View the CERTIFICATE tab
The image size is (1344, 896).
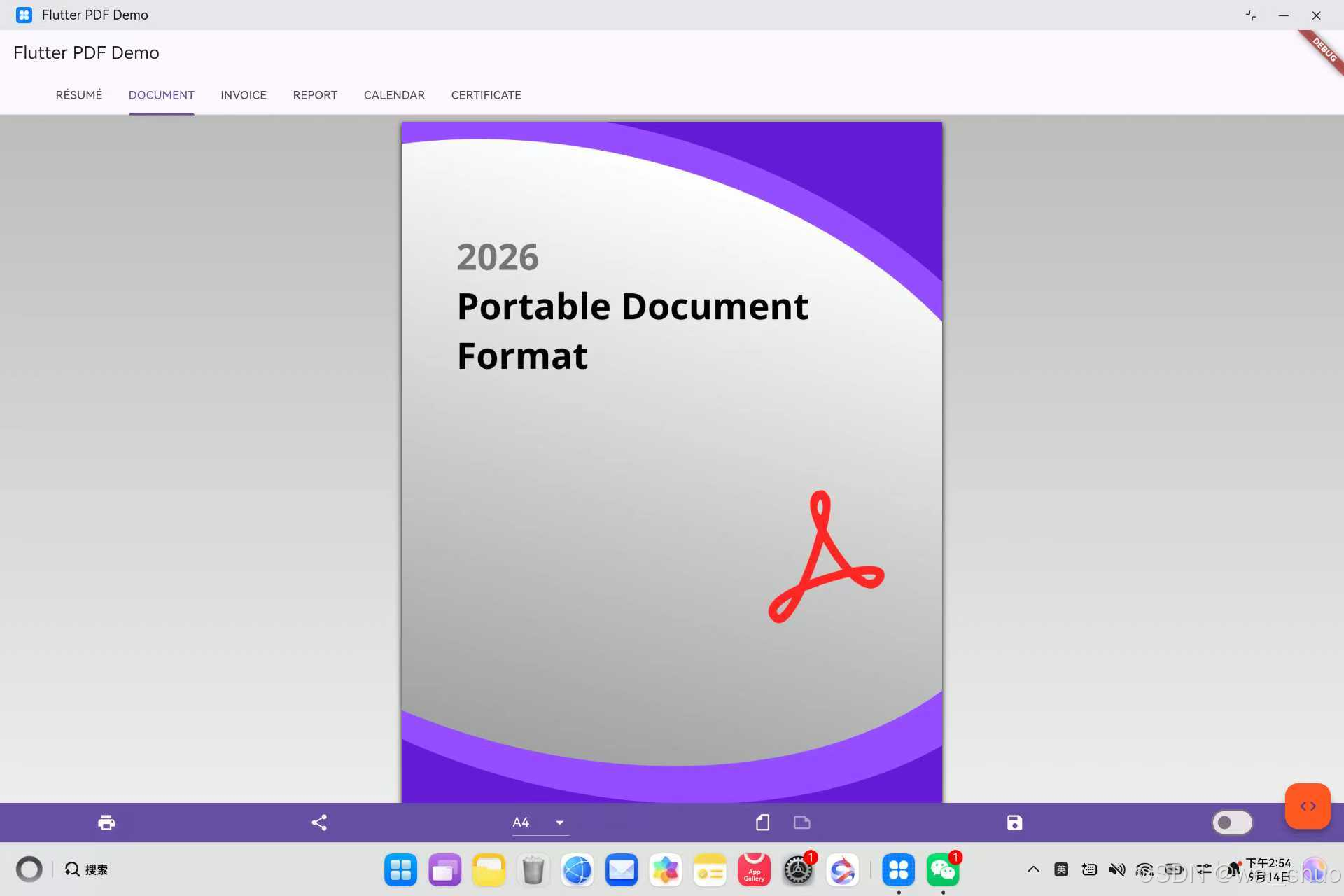point(486,95)
